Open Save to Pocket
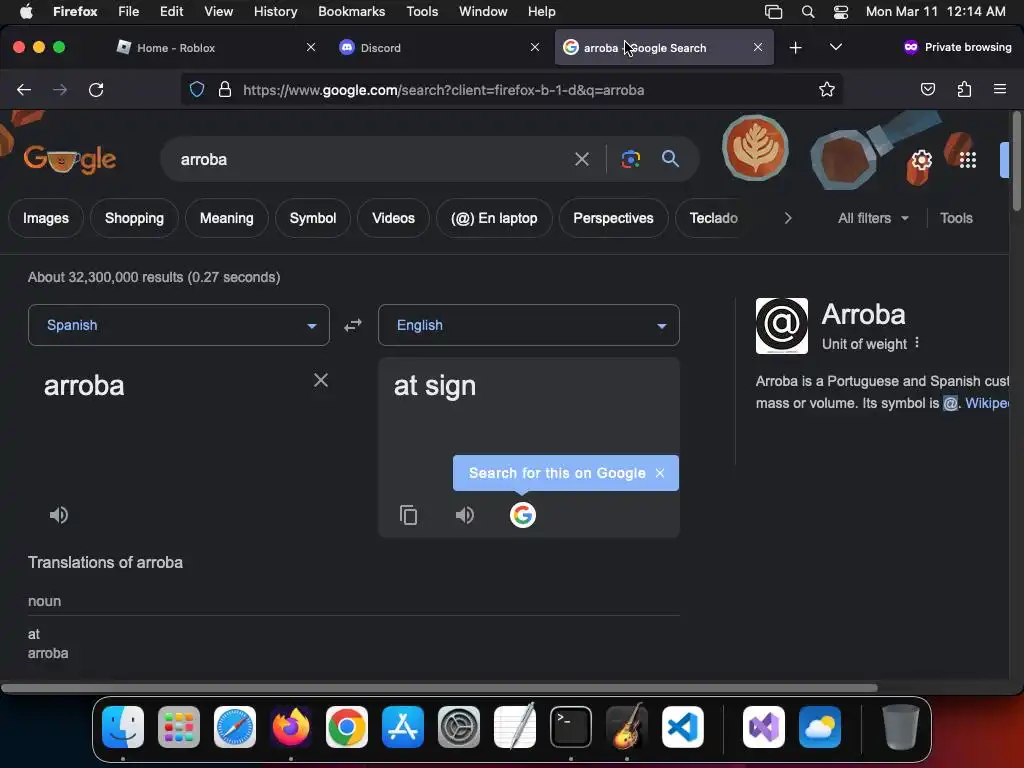The image size is (1024, 768). pos(927,89)
